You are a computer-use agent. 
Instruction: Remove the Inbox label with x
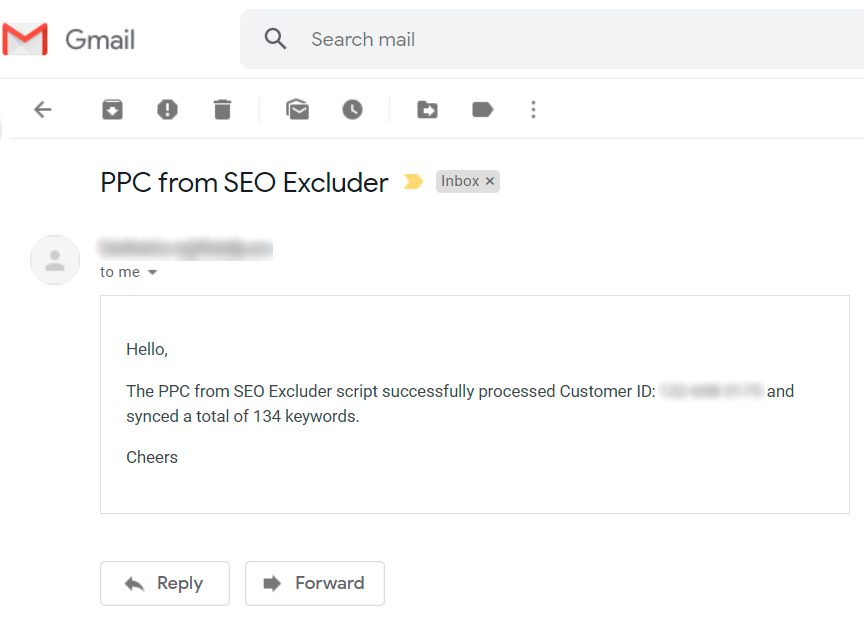click(489, 181)
